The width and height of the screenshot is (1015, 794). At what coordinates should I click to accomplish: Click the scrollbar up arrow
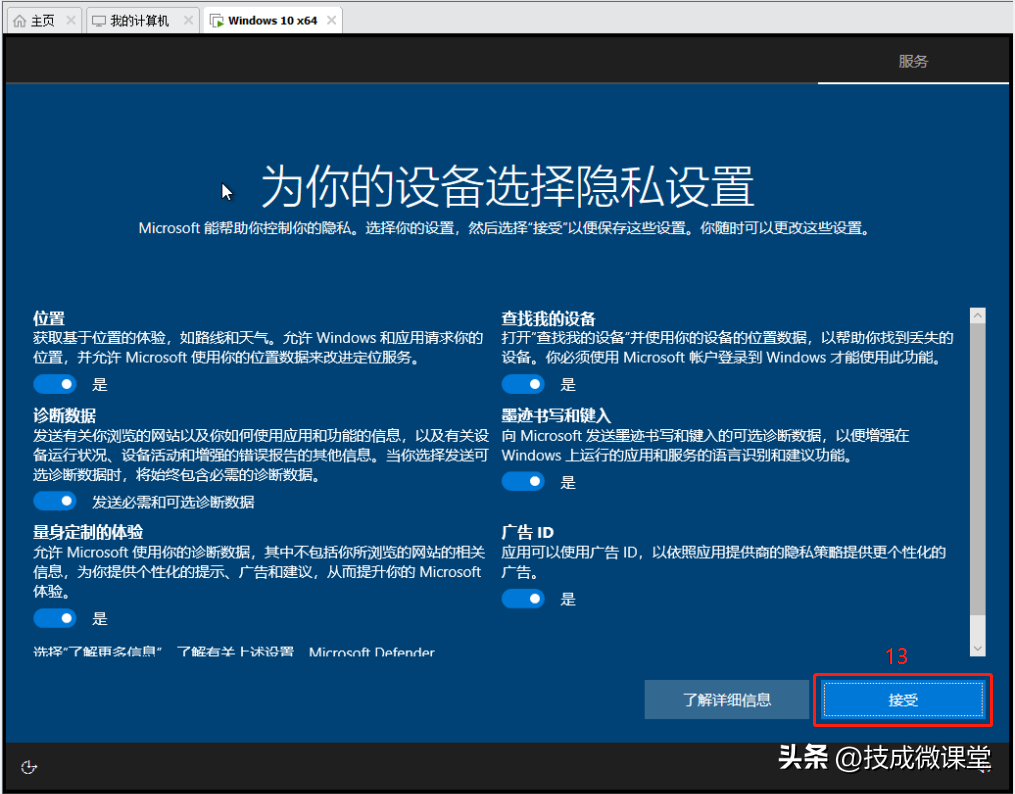[977, 316]
